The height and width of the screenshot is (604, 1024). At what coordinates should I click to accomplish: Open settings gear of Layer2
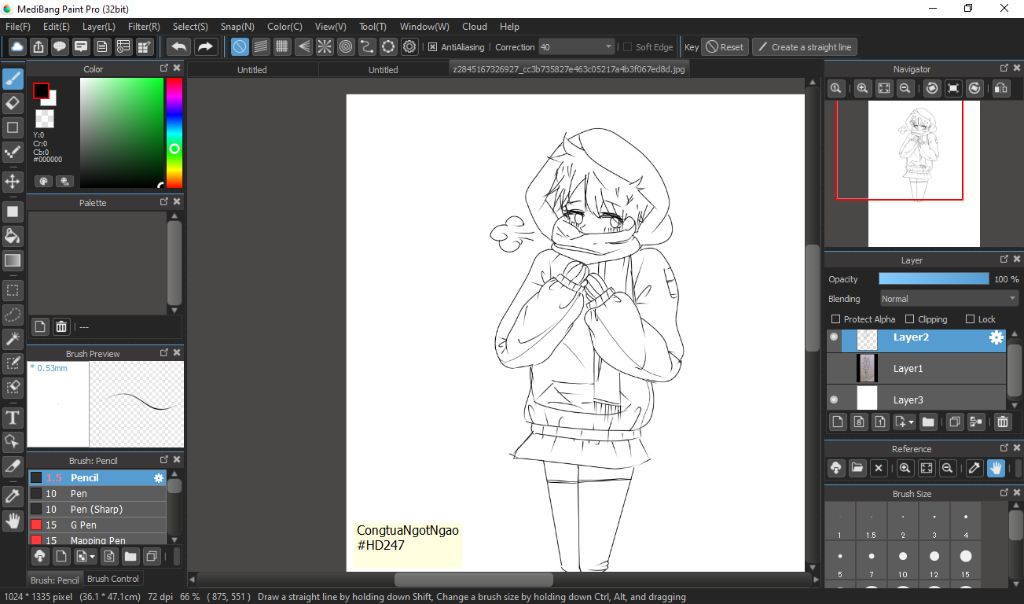pyautogui.click(x=996, y=338)
